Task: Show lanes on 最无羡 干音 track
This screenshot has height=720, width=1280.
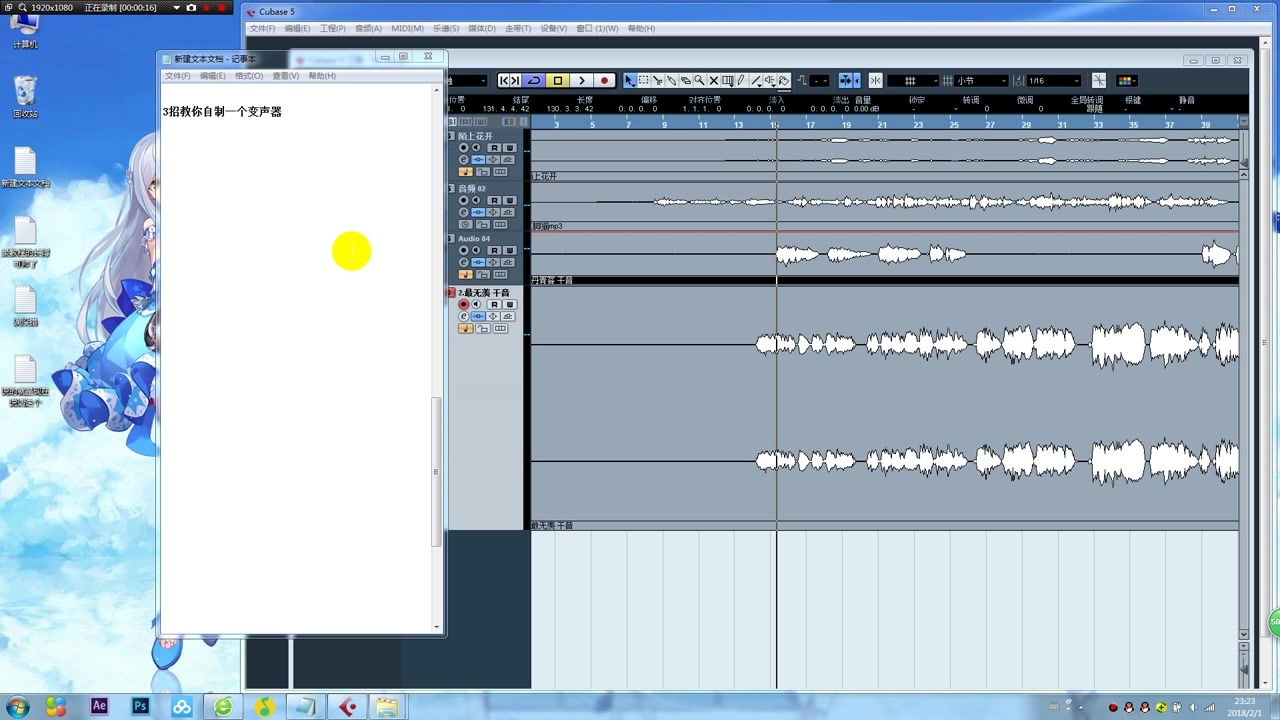Action: point(500,328)
